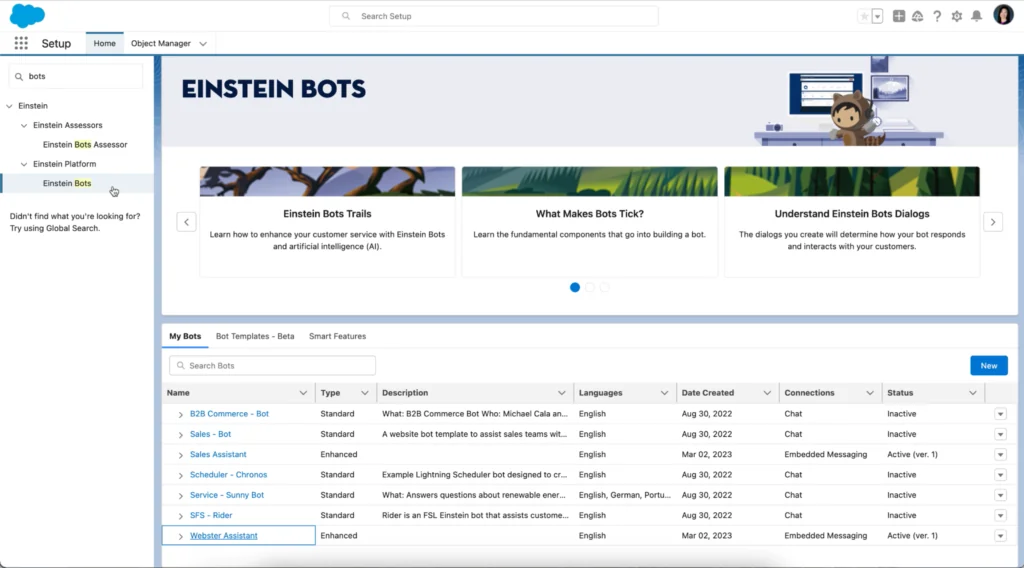
Task: Open the Sales - Bot link
Action: coord(210,434)
